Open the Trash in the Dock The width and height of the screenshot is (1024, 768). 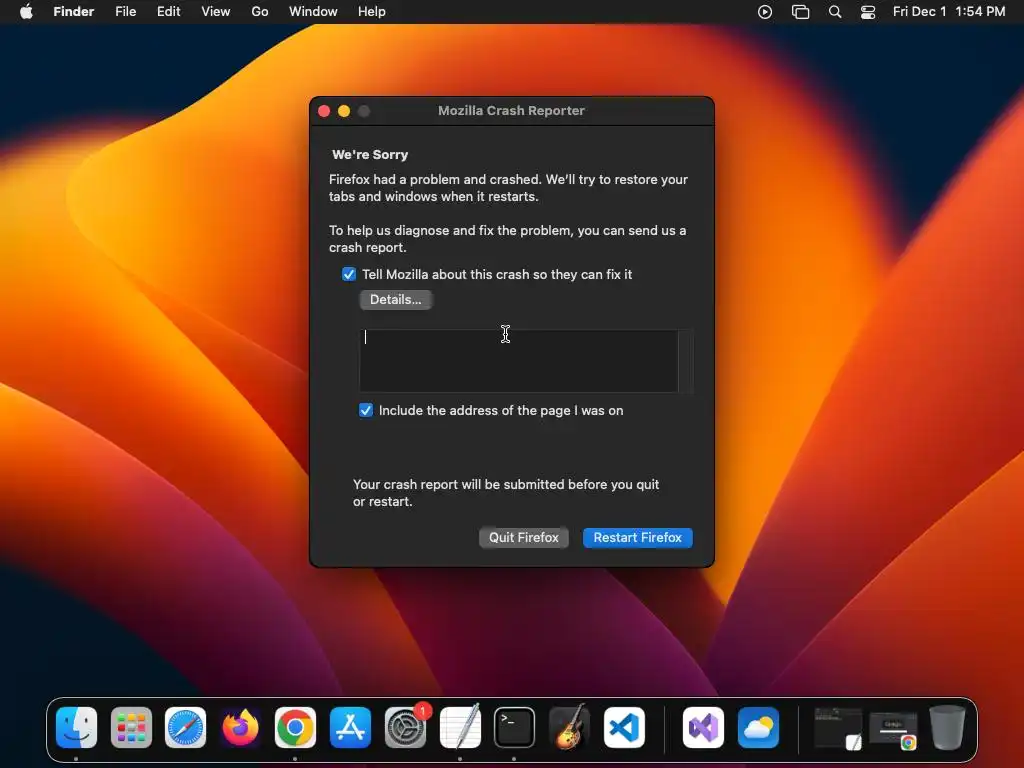tap(947, 728)
